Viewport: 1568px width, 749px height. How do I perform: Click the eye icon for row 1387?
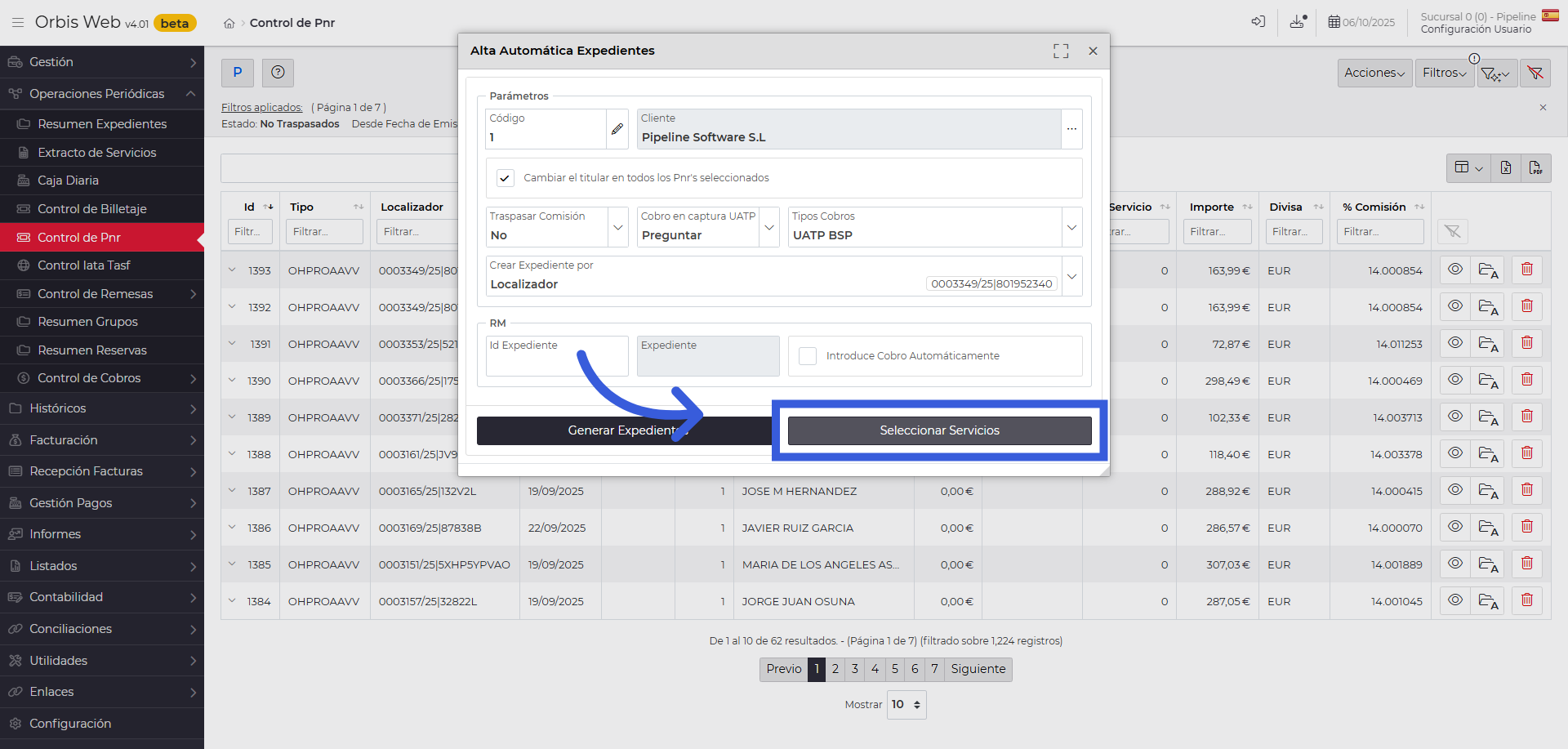click(1454, 491)
